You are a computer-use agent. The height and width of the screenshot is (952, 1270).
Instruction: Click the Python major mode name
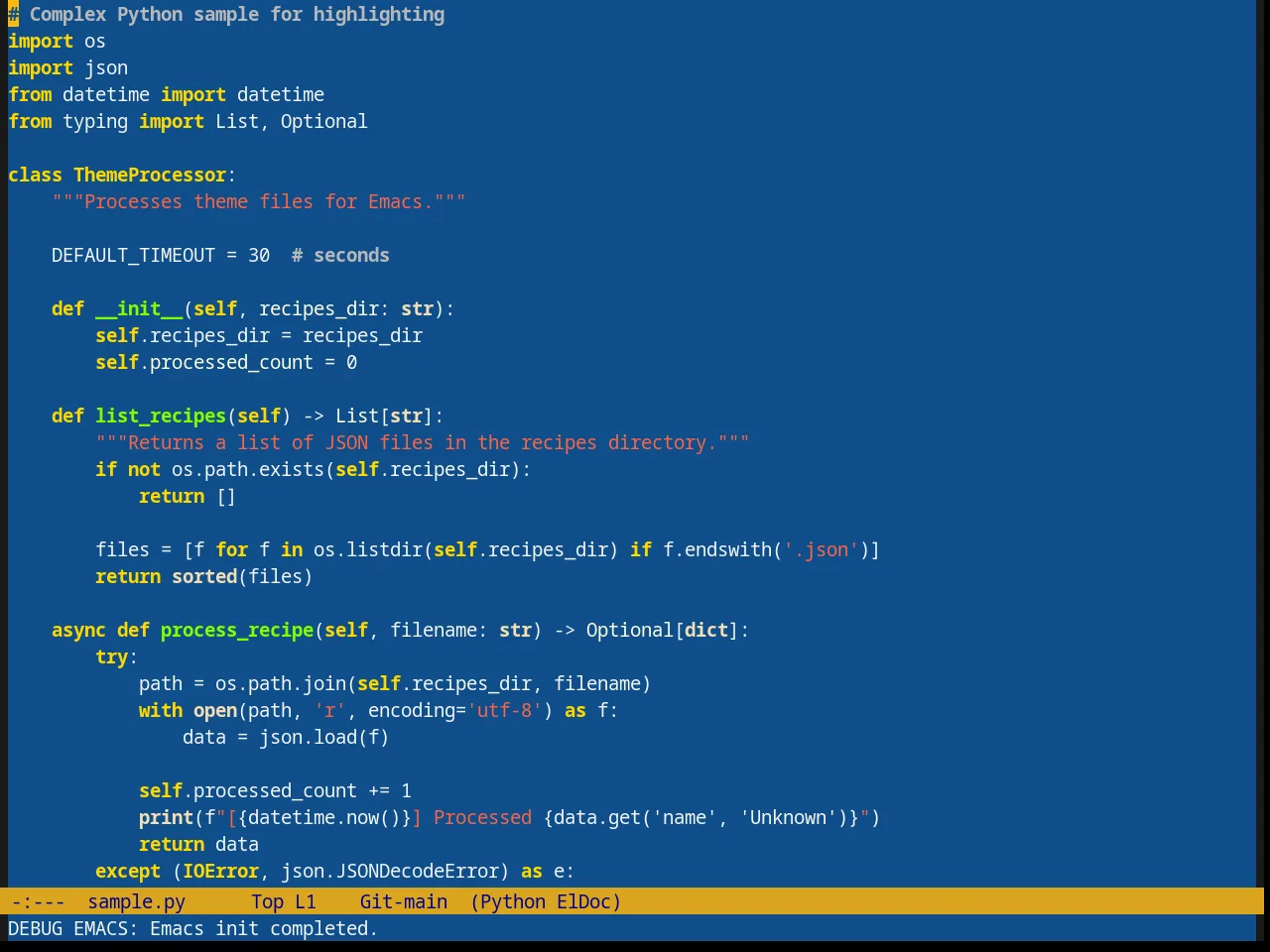click(512, 901)
